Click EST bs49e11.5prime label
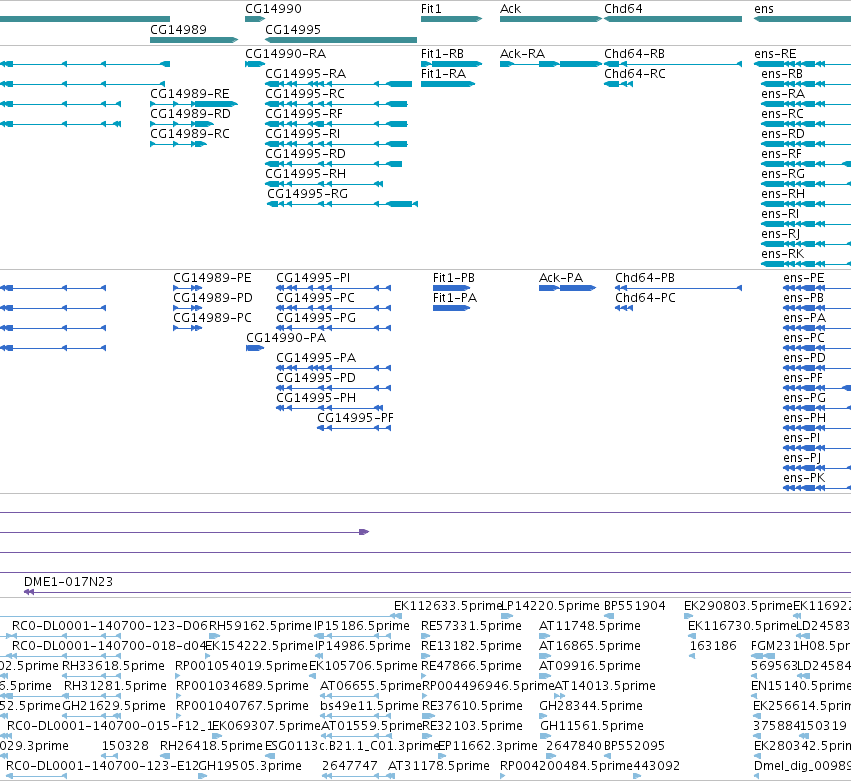 click(369, 706)
